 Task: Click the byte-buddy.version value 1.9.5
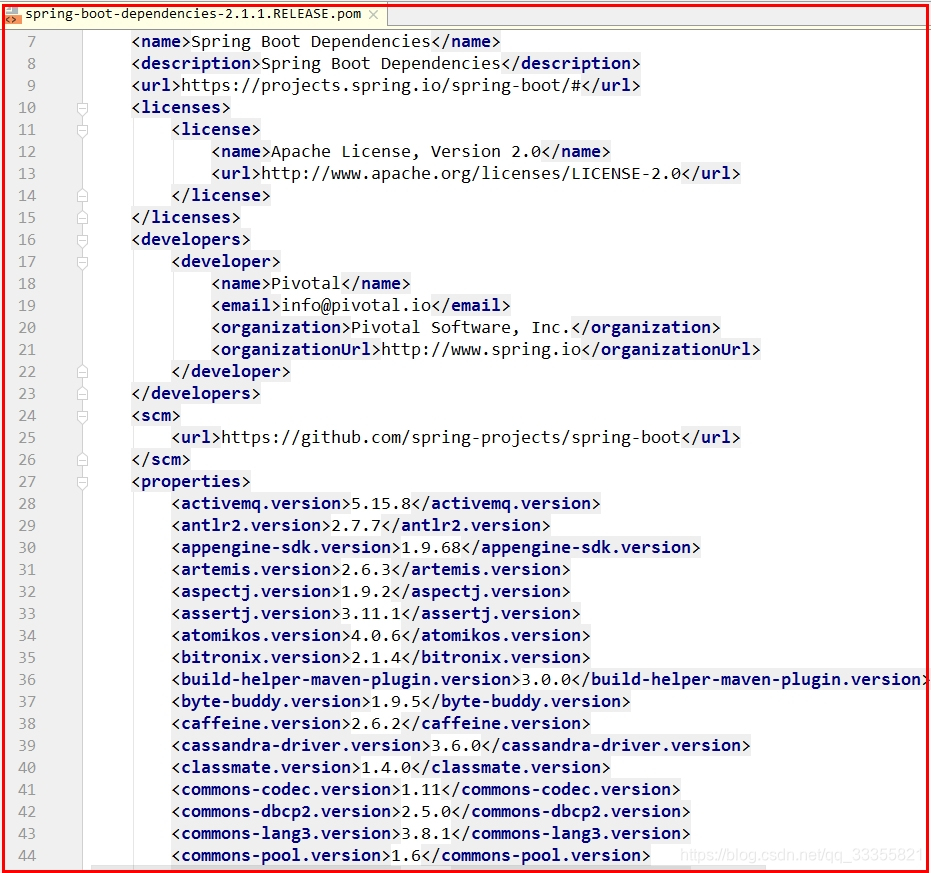pos(395,701)
